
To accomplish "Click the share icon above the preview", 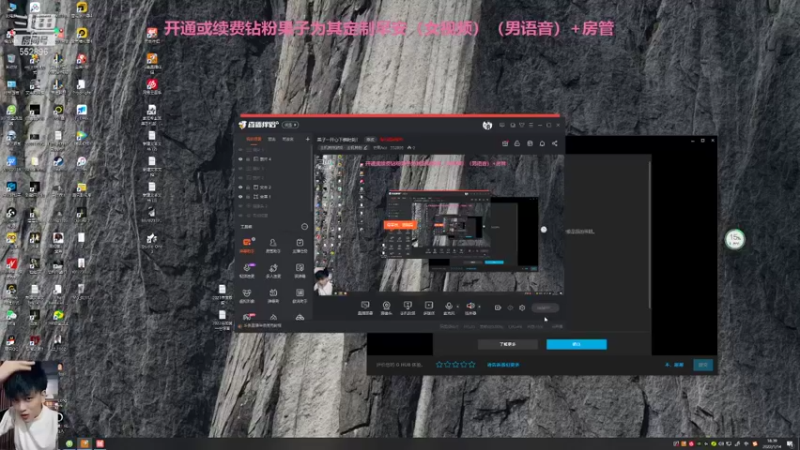I will point(555,144).
